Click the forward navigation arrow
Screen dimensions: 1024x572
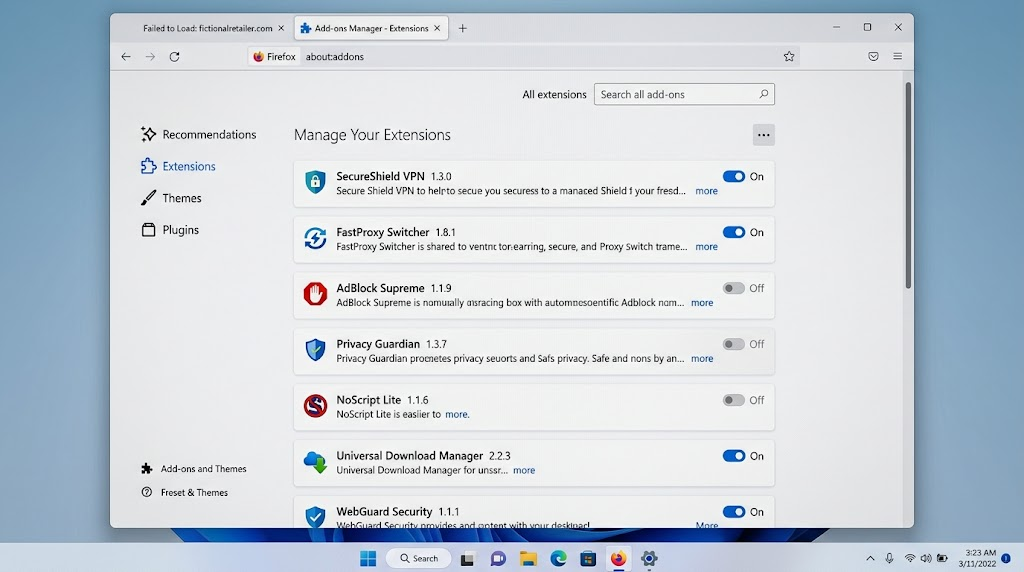[150, 57]
